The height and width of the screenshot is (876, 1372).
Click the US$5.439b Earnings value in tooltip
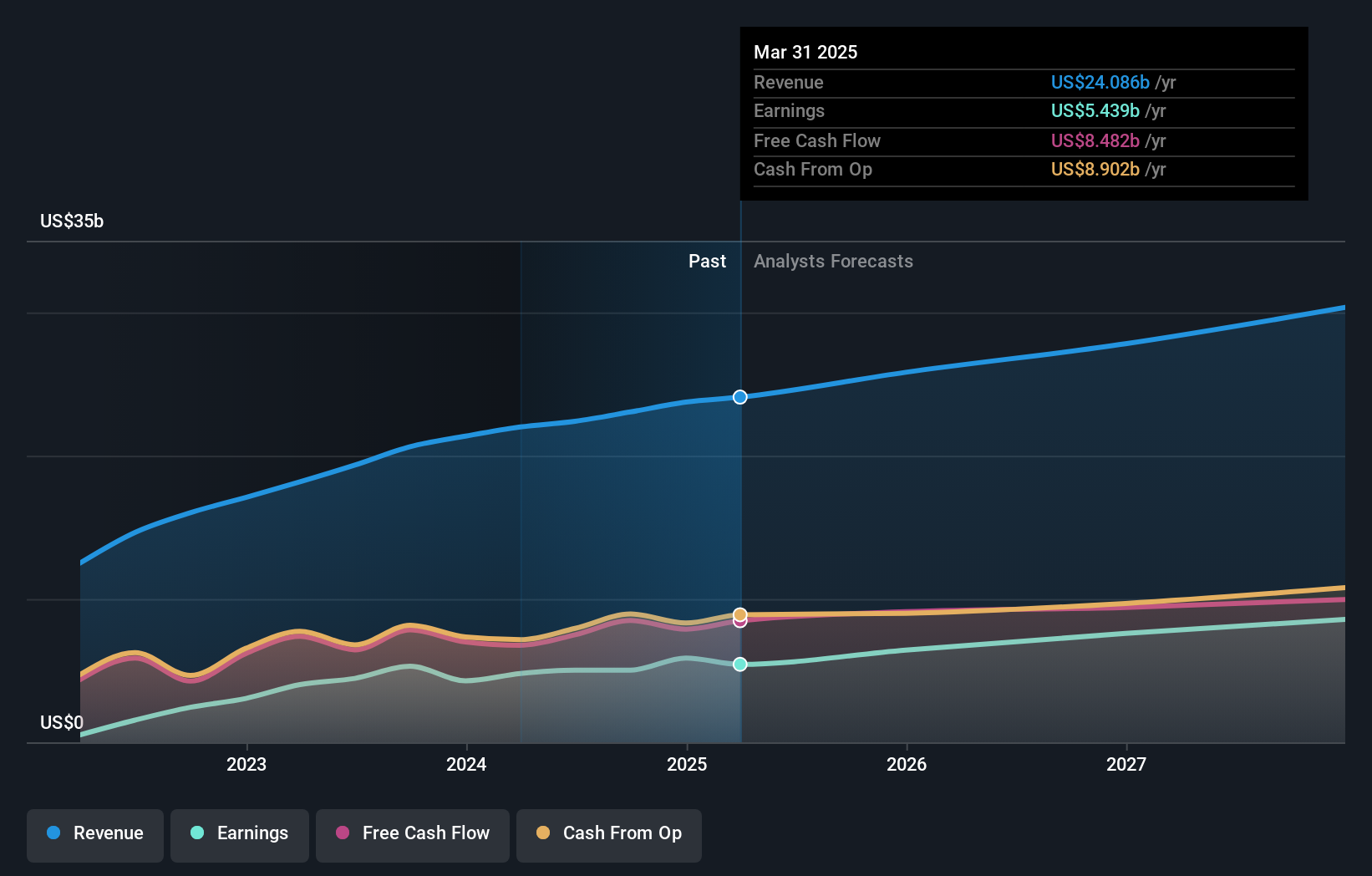point(1094,110)
